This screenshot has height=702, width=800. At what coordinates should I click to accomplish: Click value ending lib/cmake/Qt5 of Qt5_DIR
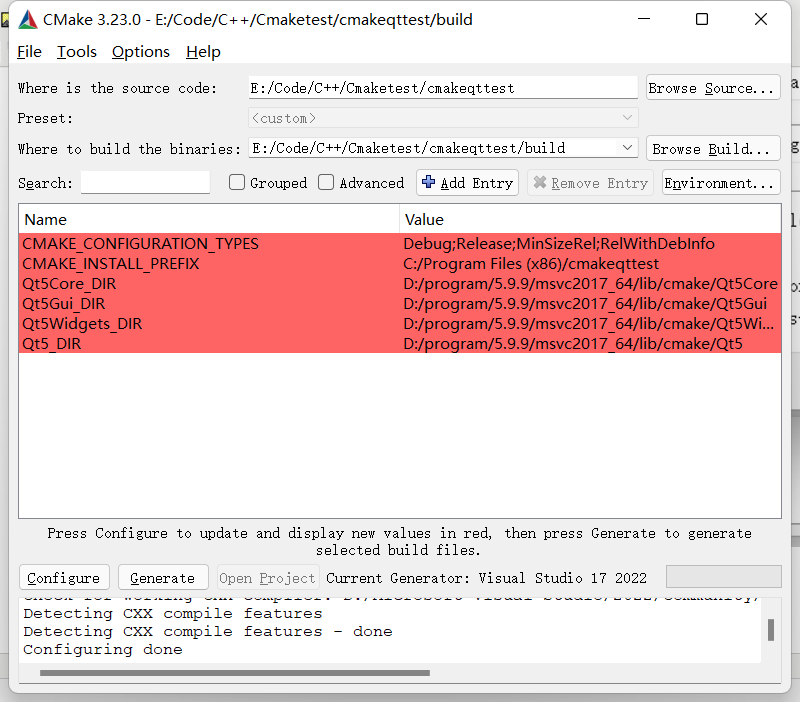pyautogui.click(x=572, y=343)
